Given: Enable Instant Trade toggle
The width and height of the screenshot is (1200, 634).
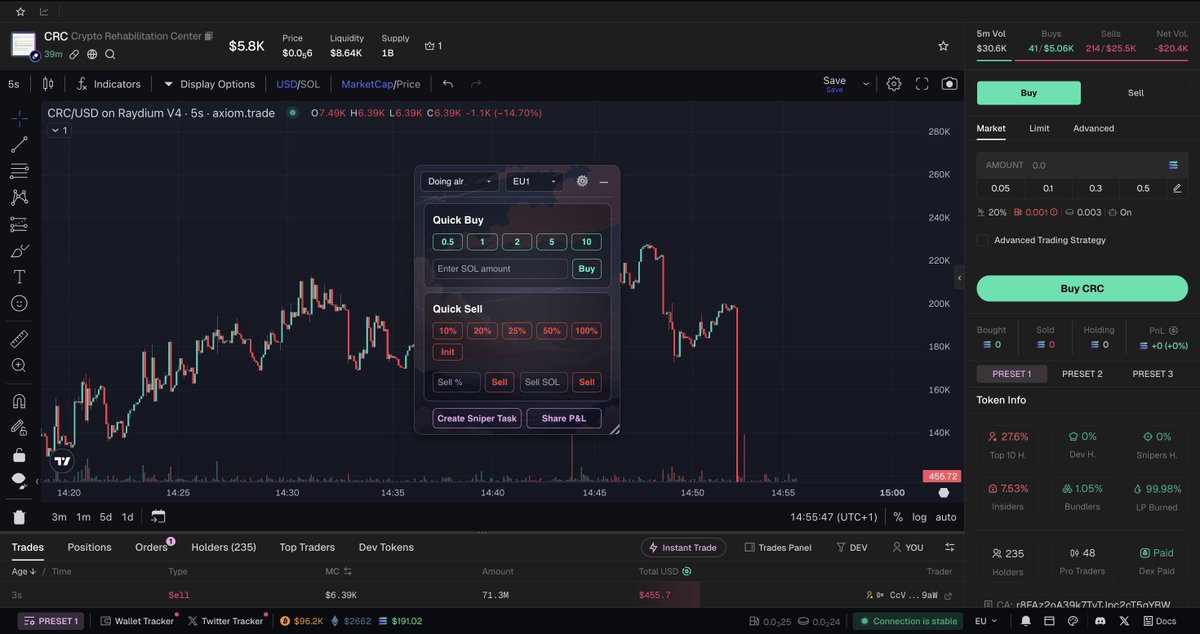Looking at the screenshot, I should (x=683, y=547).
